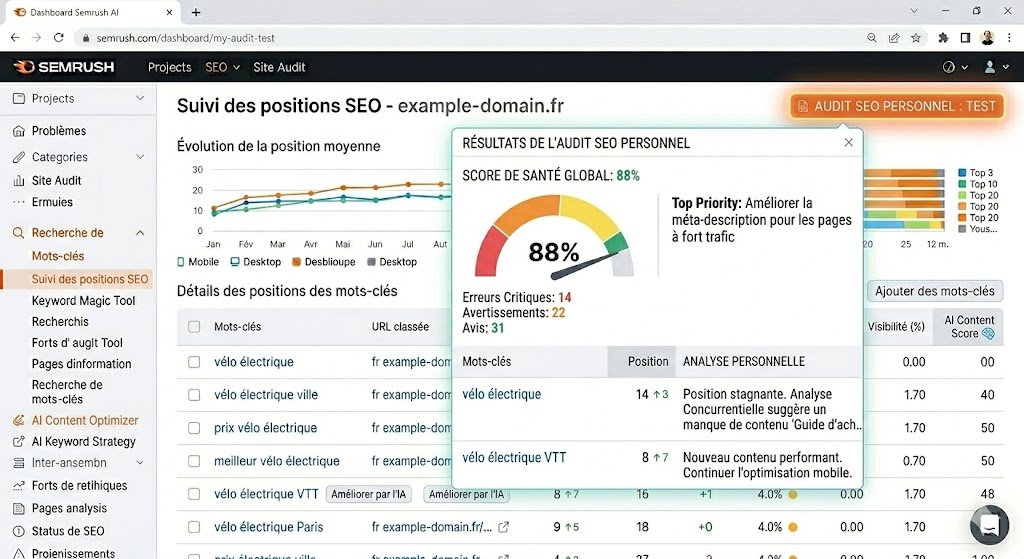Click the Projects sidebar folder icon
Viewport: 1024px width, 559px height.
19,99
